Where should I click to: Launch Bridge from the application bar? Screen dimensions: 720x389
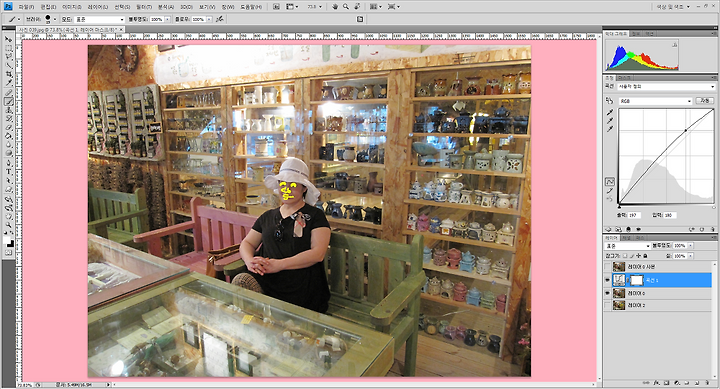click(x=276, y=6)
